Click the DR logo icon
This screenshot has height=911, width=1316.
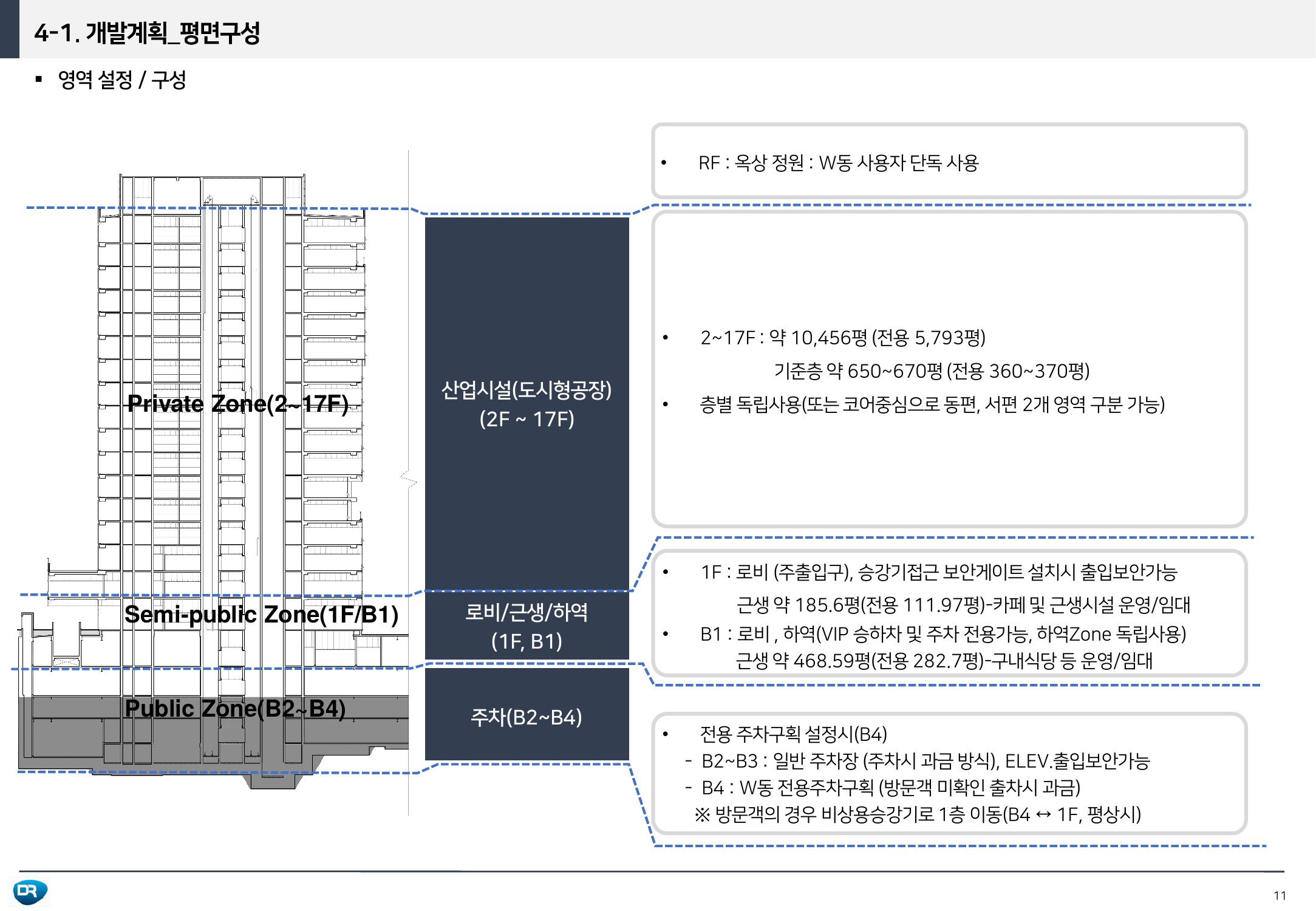pyautogui.click(x=30, y=892)
